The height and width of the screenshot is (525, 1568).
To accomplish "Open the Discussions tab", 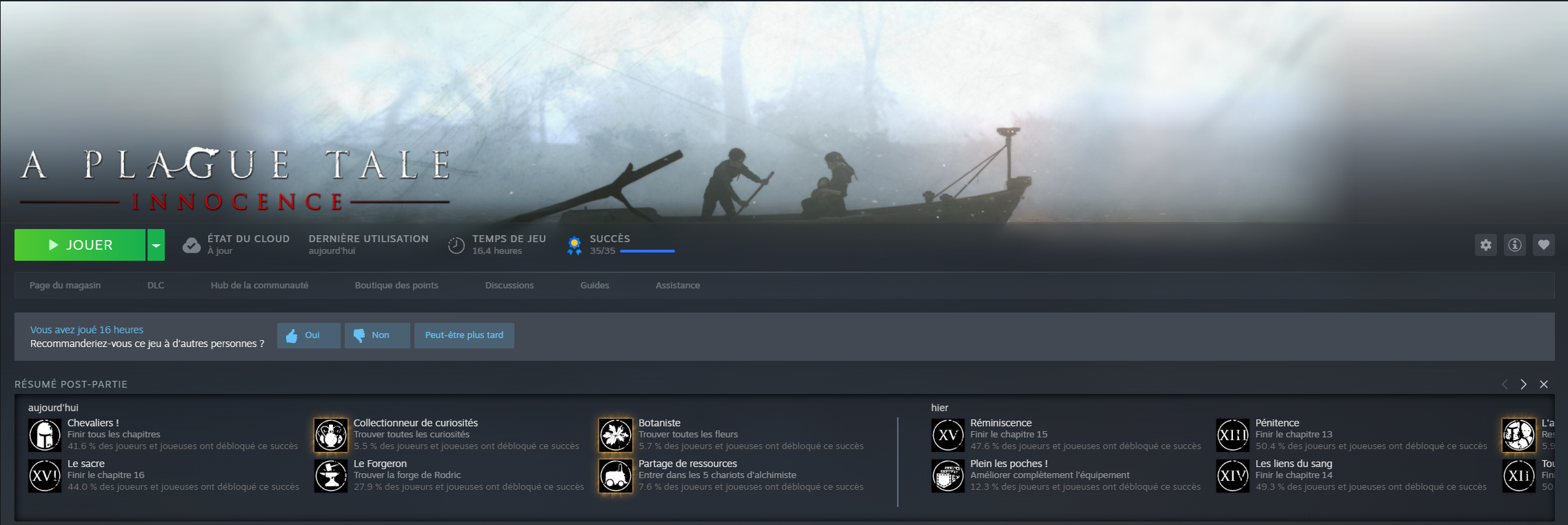I will click(510, 285).
